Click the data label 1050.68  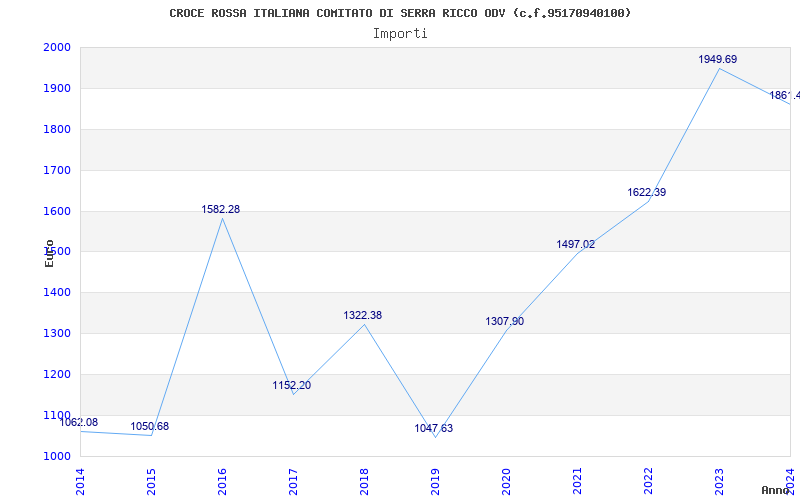(x=149, y=427)
